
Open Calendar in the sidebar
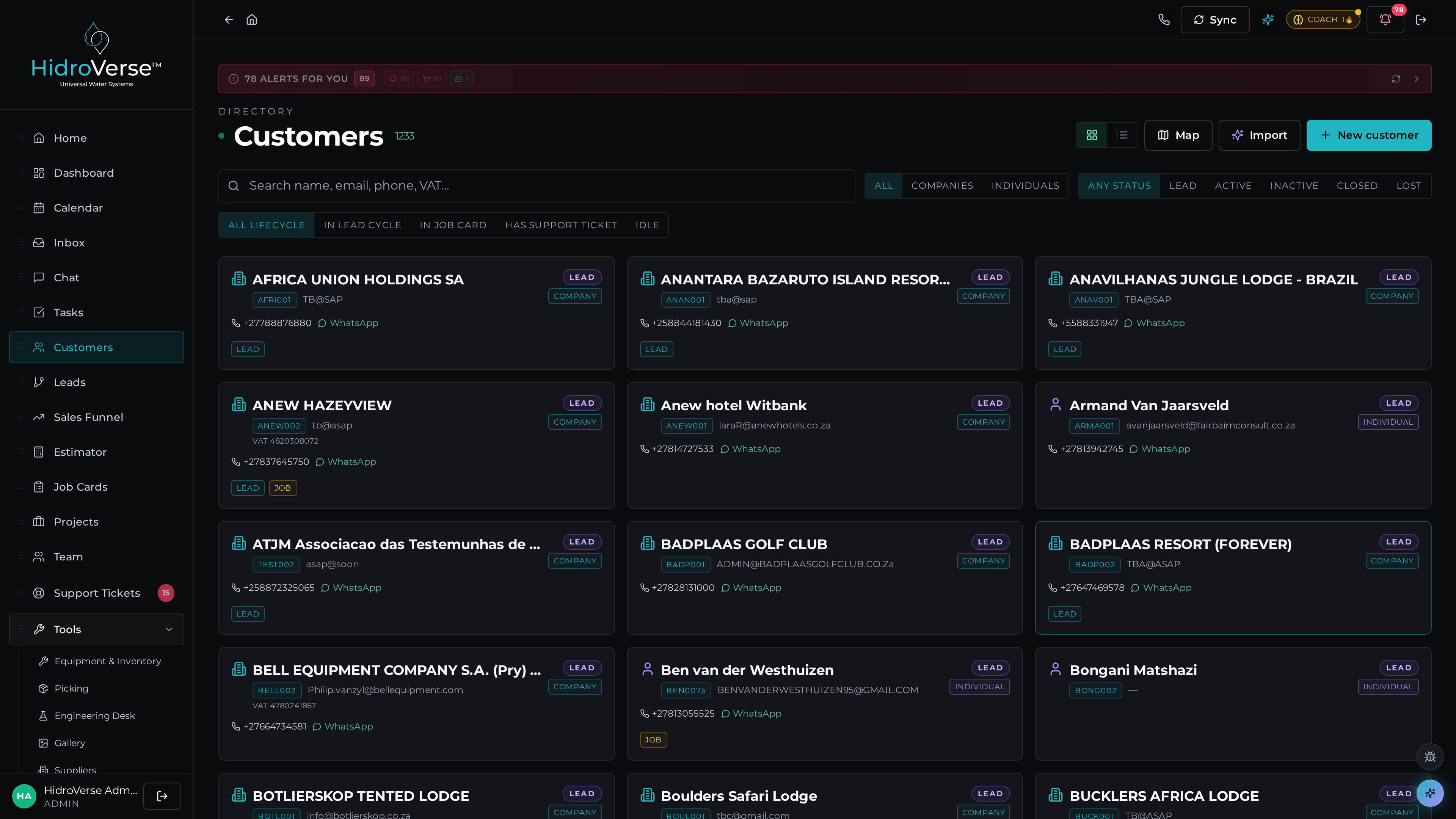(97, 208)
